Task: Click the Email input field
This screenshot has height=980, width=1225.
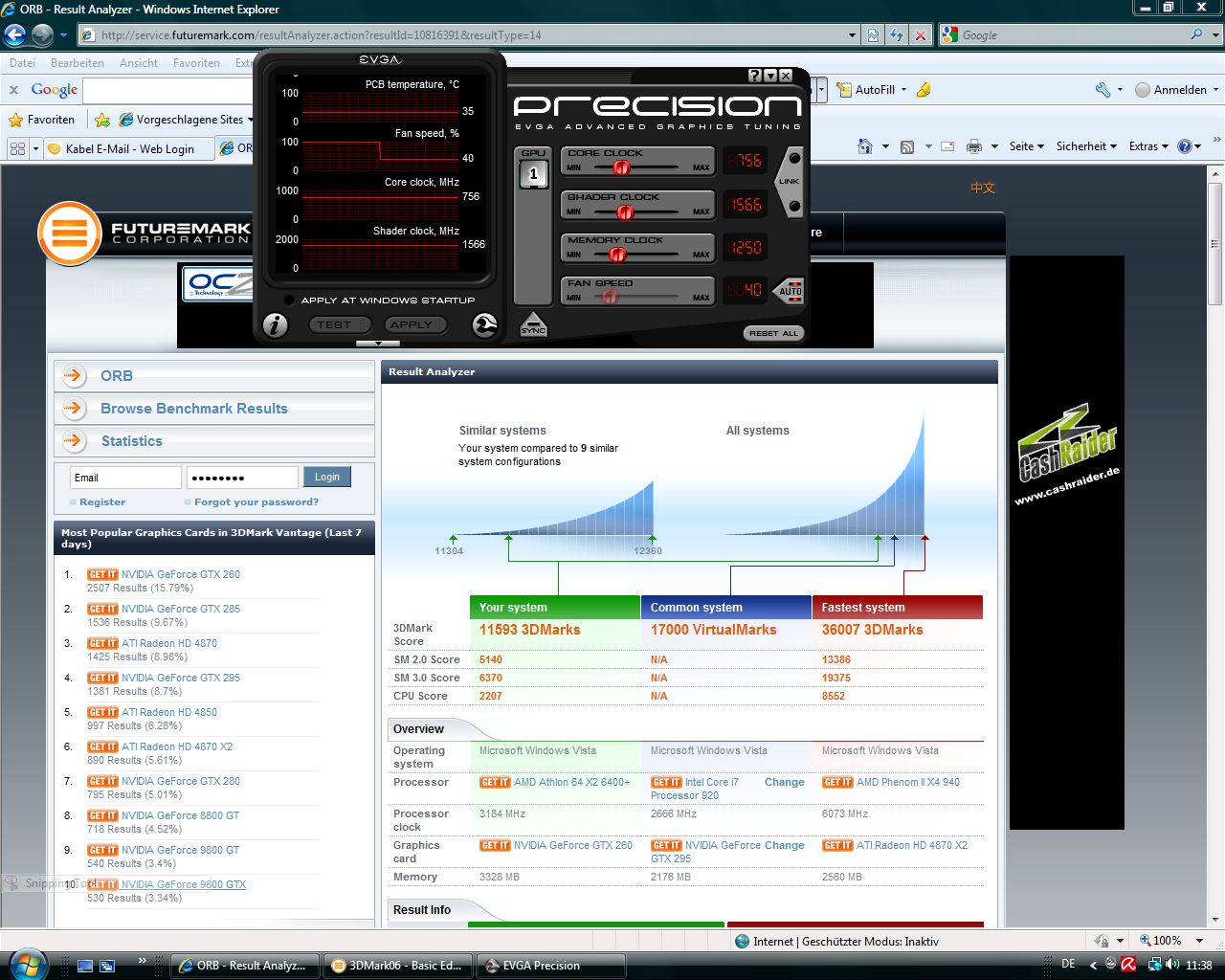Action: tap(125, 478)
